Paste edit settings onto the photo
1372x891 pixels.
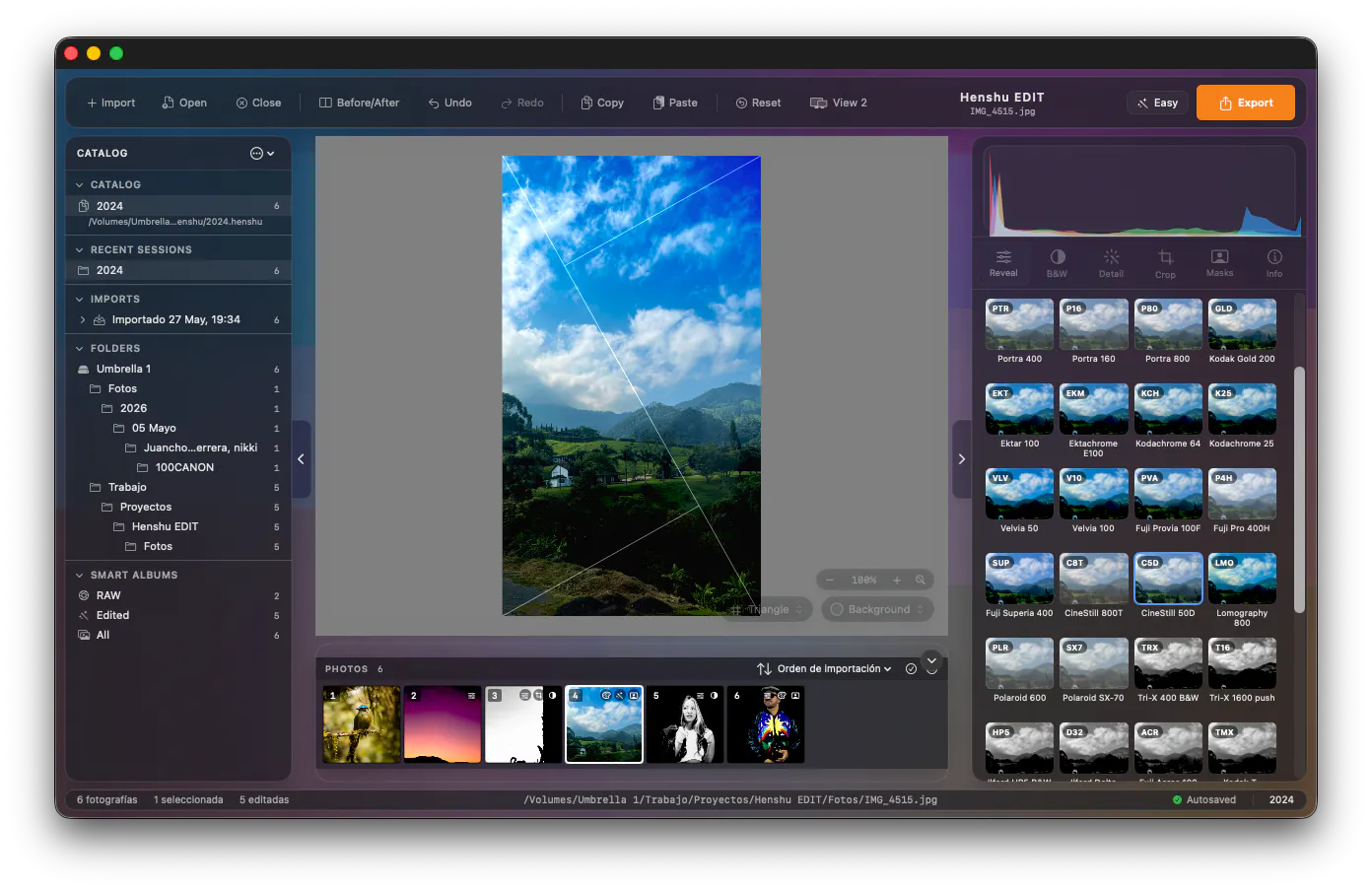pyautogui.click(x=675, y=103)
